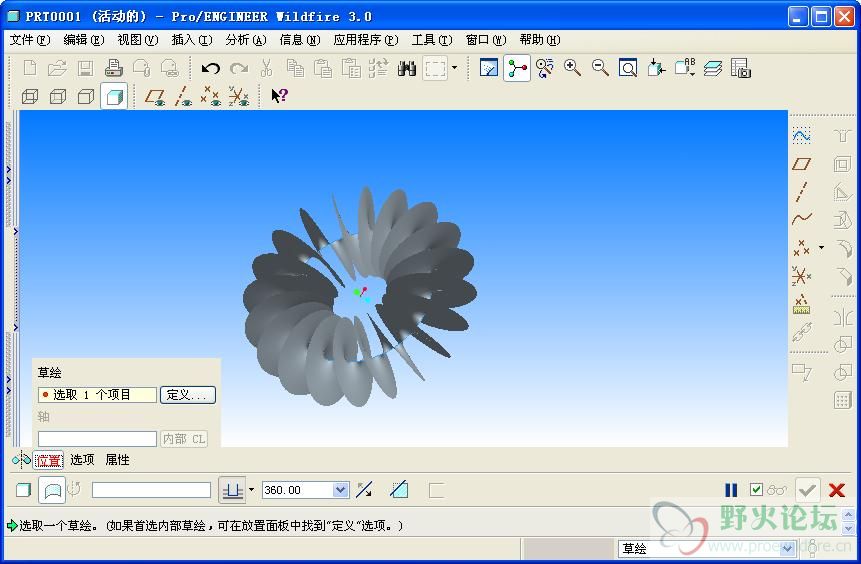Click the Datum Plane tool

802,164
